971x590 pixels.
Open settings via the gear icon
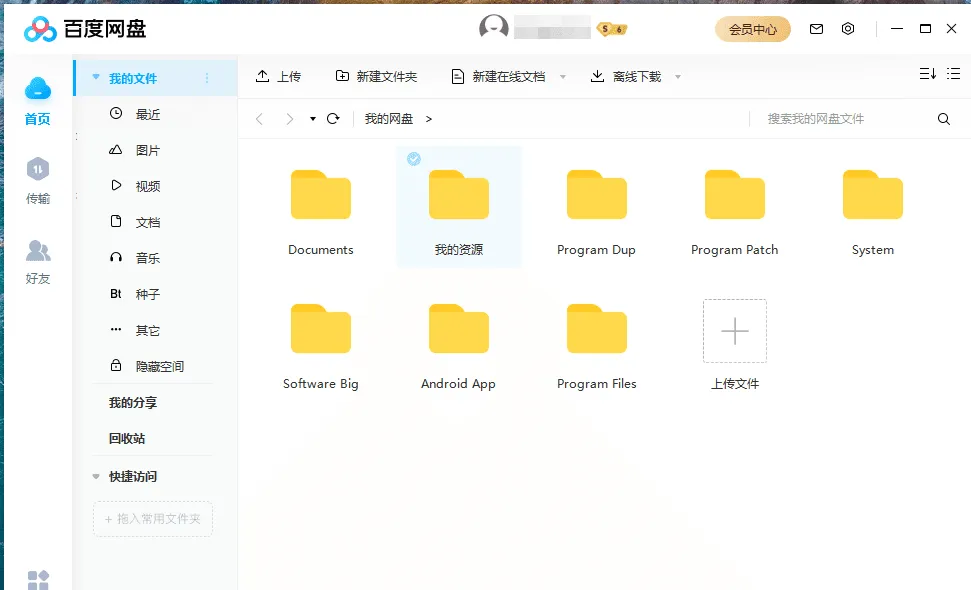tap(847, 28)
